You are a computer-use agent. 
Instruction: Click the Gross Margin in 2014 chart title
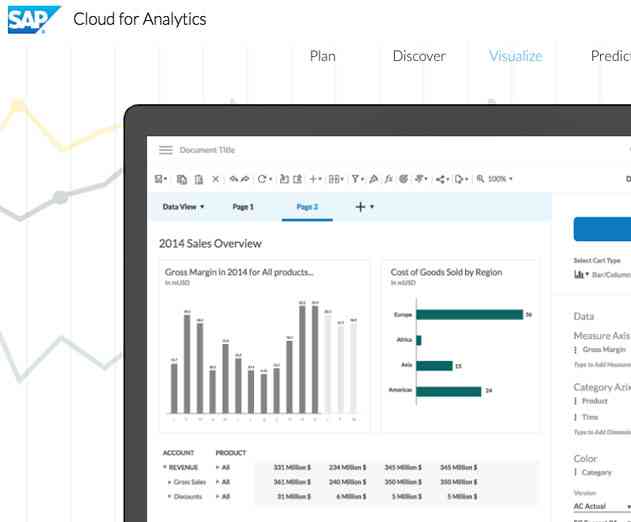tap(239, 272)
